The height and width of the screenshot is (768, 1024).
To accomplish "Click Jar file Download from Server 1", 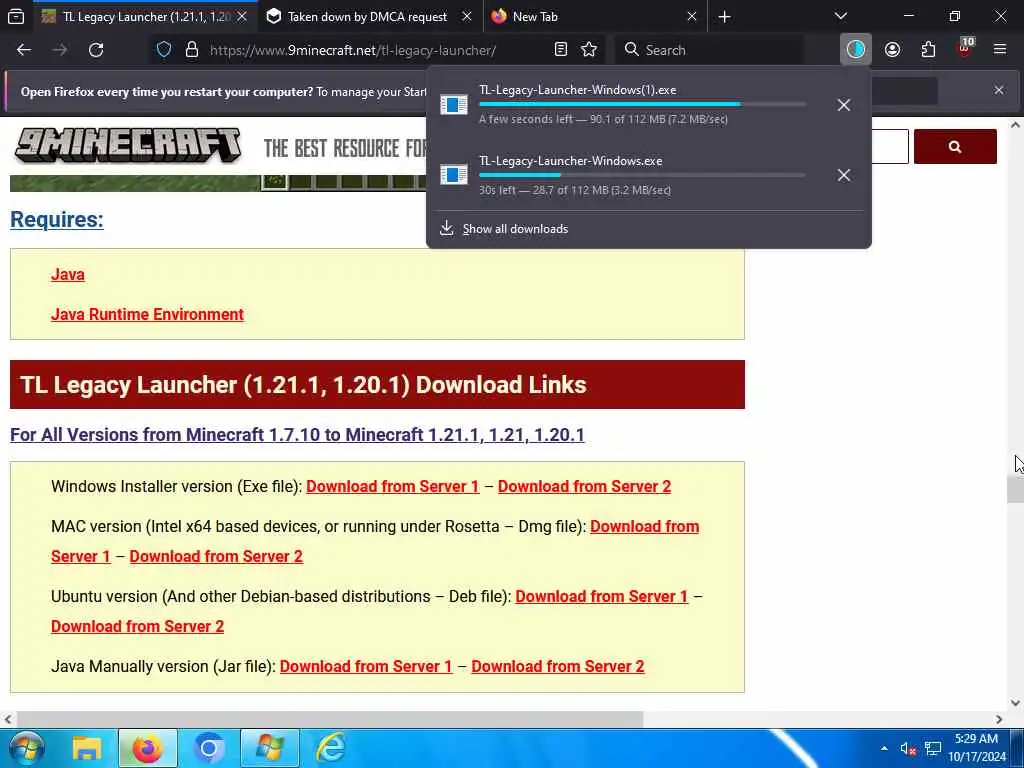I will 366,666.
